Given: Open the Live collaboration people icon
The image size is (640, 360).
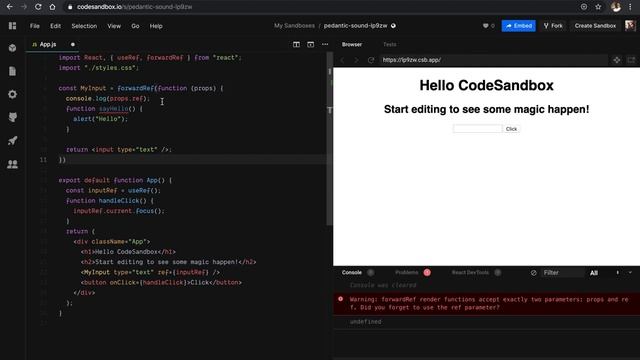Looking at the screenshot, I should tap(13, 164).
